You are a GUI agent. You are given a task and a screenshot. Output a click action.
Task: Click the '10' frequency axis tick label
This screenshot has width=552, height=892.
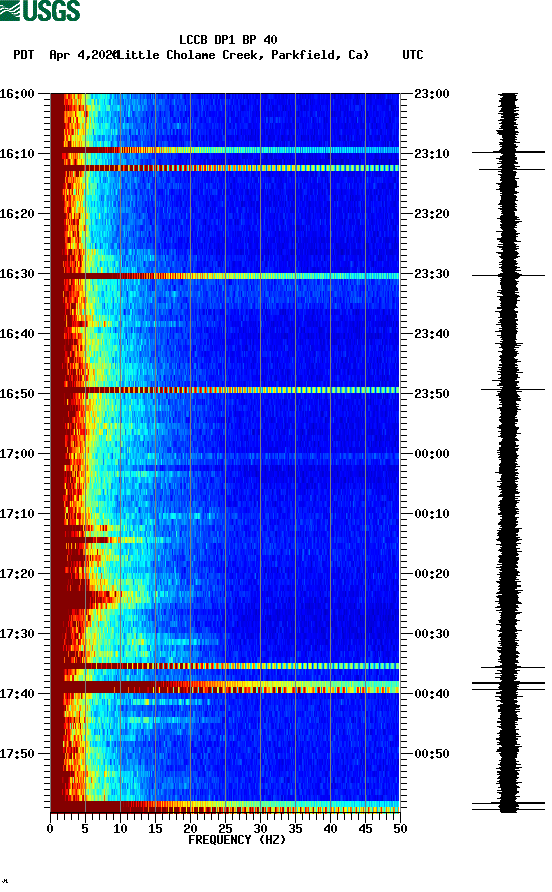point(120,829)
